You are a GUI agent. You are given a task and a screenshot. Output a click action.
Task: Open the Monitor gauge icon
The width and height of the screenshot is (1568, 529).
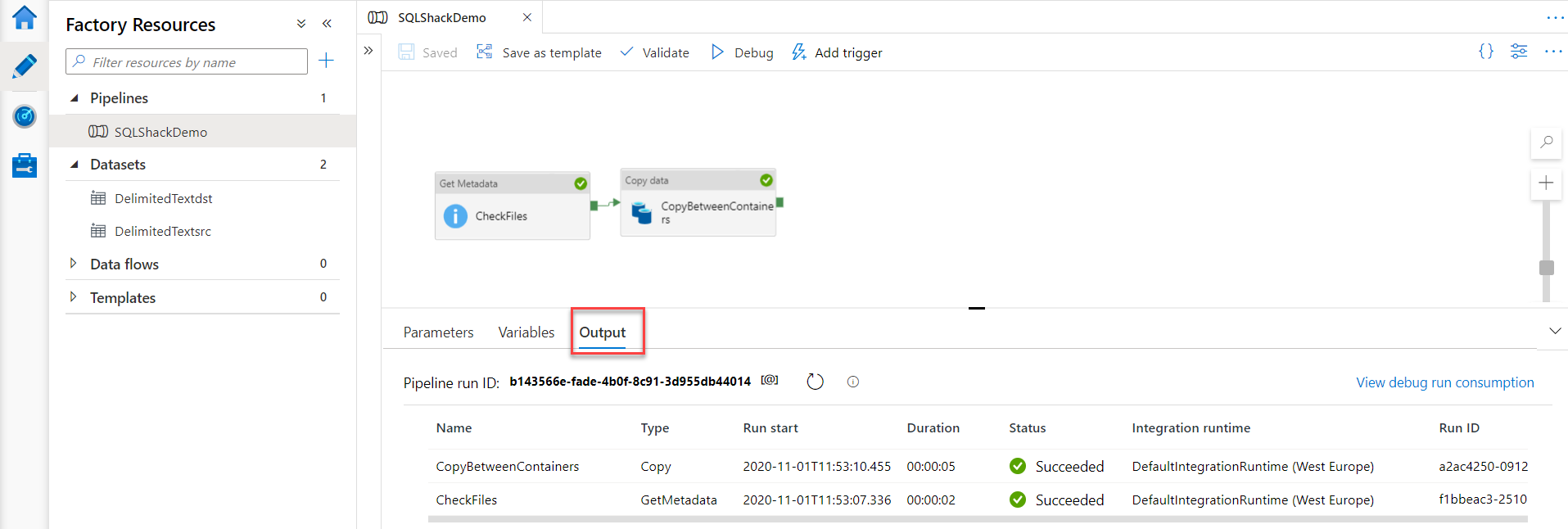pyautogui.click(x=25, y=116)
